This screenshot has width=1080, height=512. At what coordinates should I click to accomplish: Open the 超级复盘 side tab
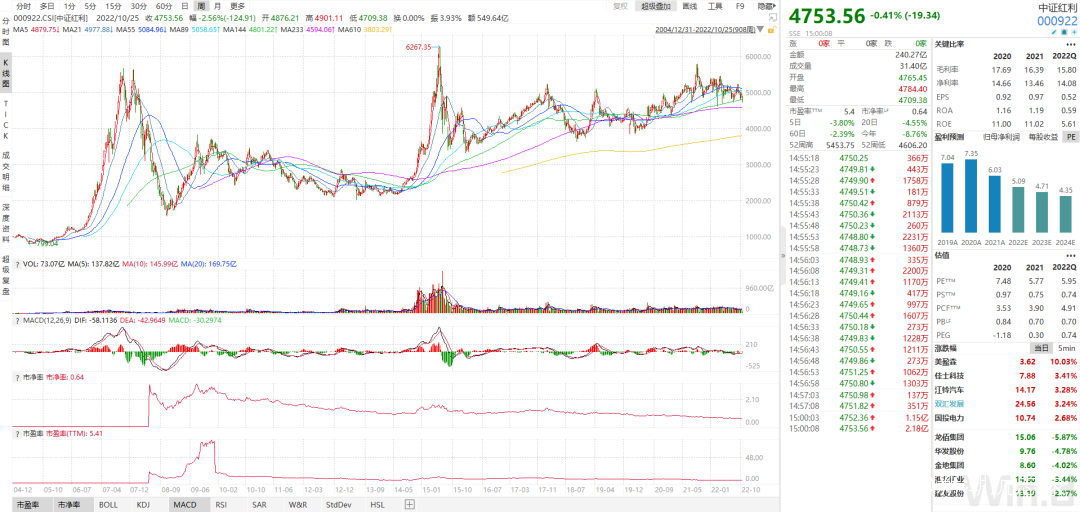[x=6, y=276]
